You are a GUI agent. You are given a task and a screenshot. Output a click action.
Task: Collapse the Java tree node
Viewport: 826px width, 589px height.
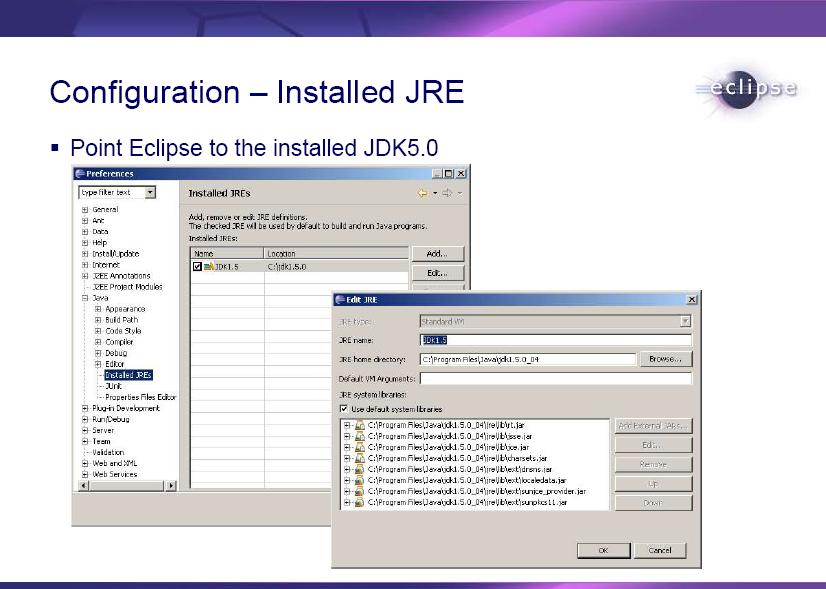tap(85, 298)
